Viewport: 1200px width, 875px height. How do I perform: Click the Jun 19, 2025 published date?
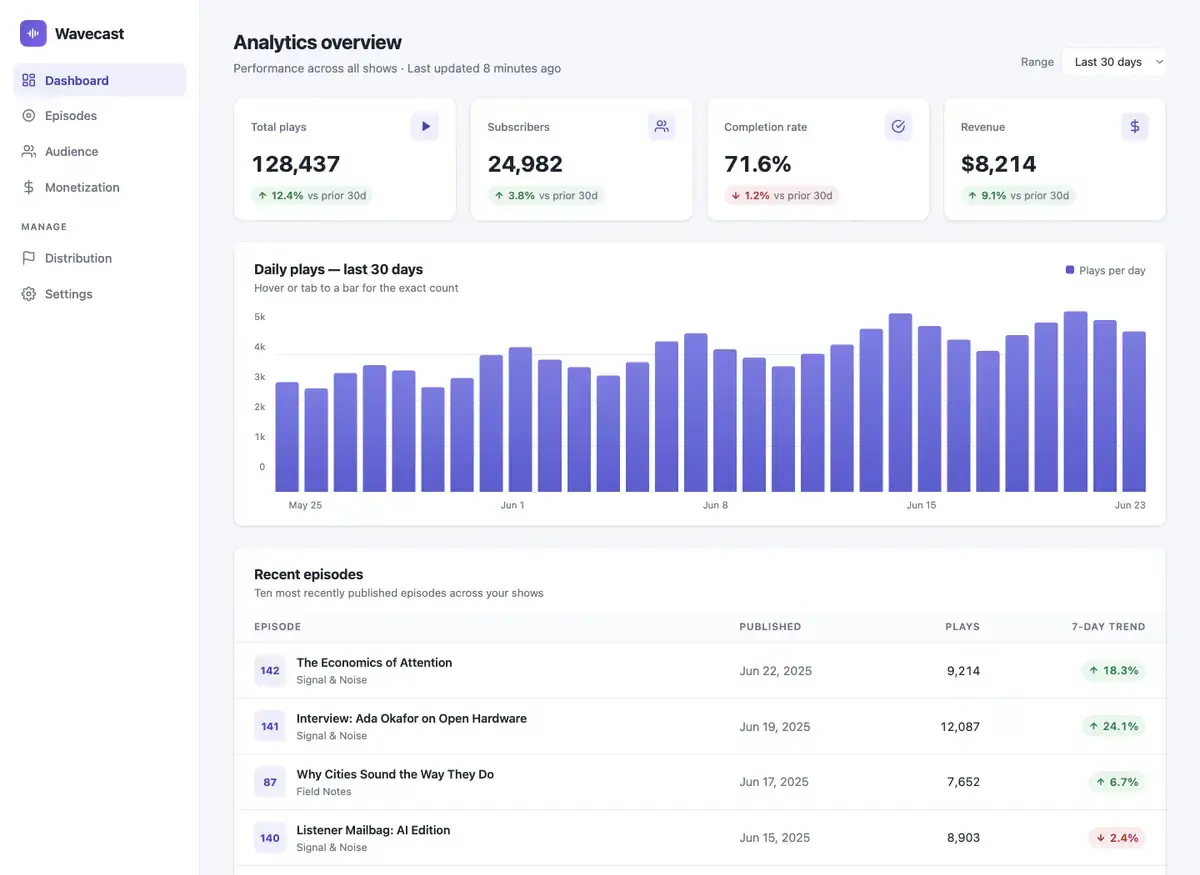click(775, 727)
